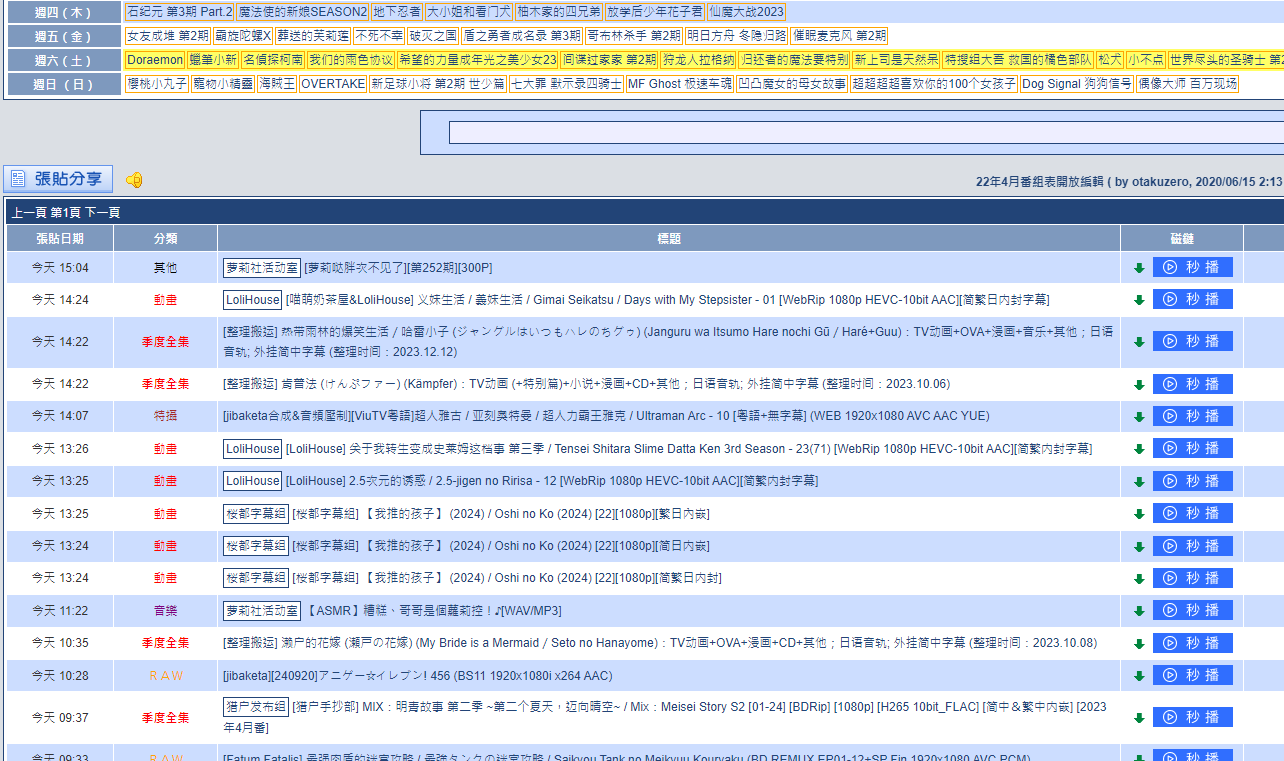Open 明日方舟 冬隐归路 schedule link
The width and height of the screenshot is (1284, 761).
coord(736,36)
